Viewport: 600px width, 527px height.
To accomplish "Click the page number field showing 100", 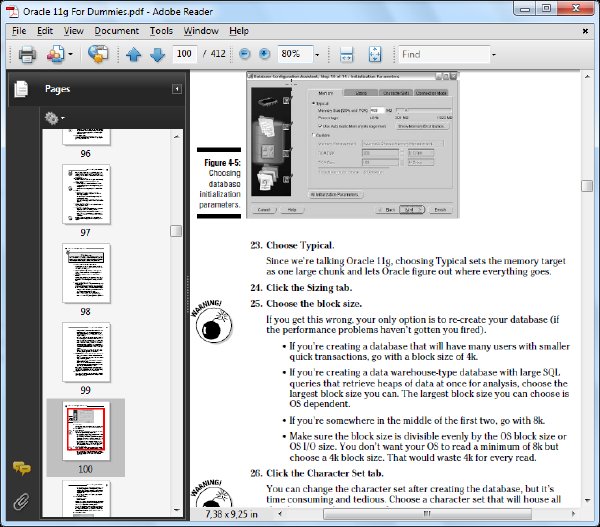I will pyautogui.click(x=184, y=54).
